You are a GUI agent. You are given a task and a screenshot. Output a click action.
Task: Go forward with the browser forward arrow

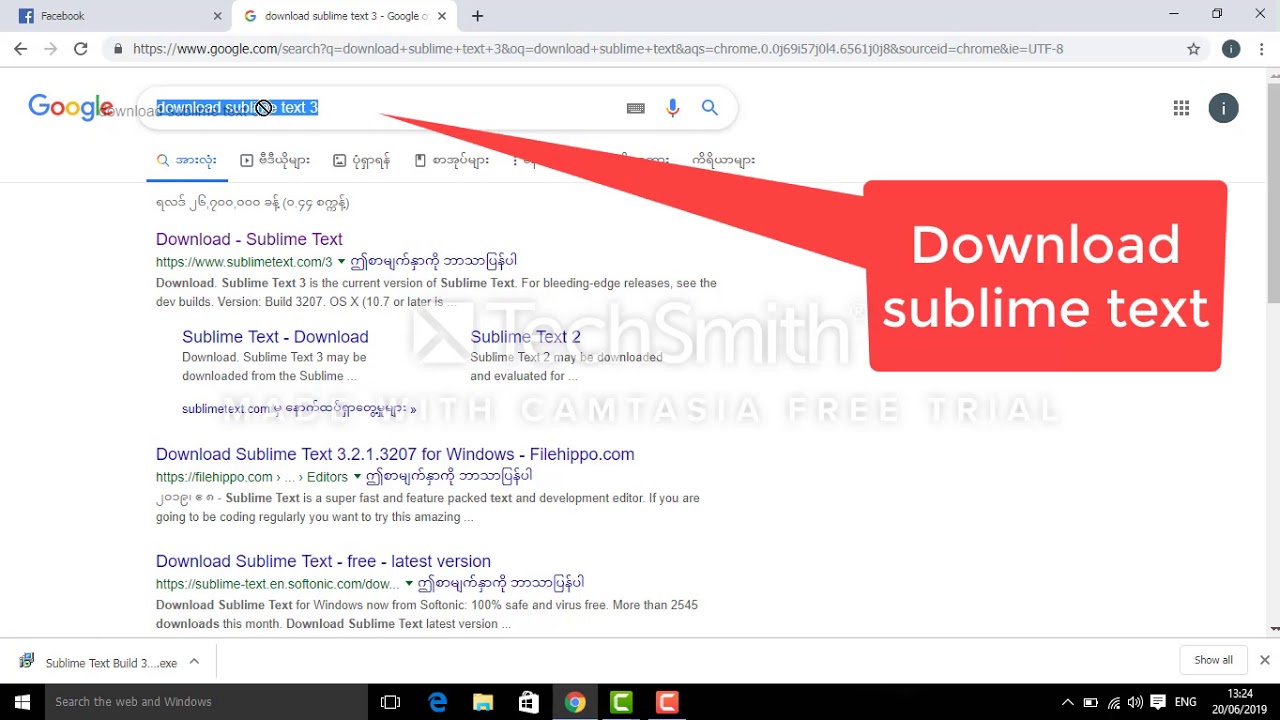pos(51,48)
